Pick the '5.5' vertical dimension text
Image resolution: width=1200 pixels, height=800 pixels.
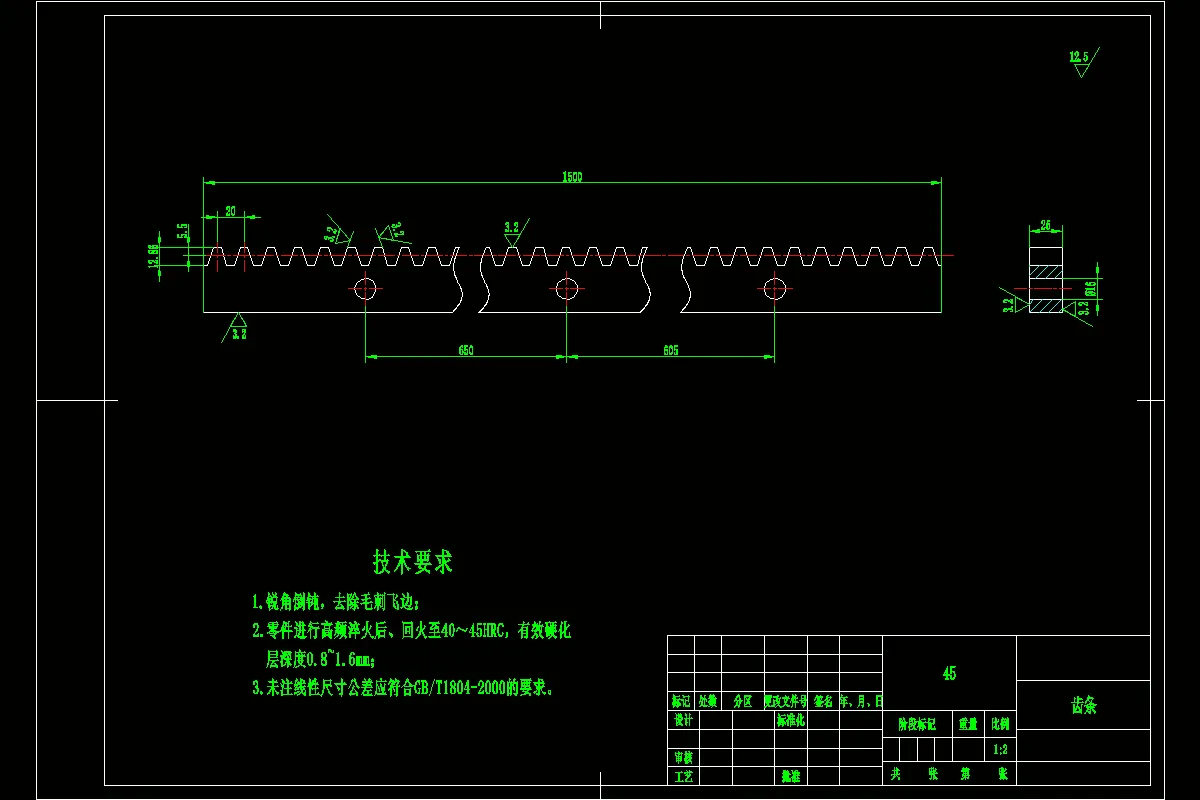(x=183, y=231)
